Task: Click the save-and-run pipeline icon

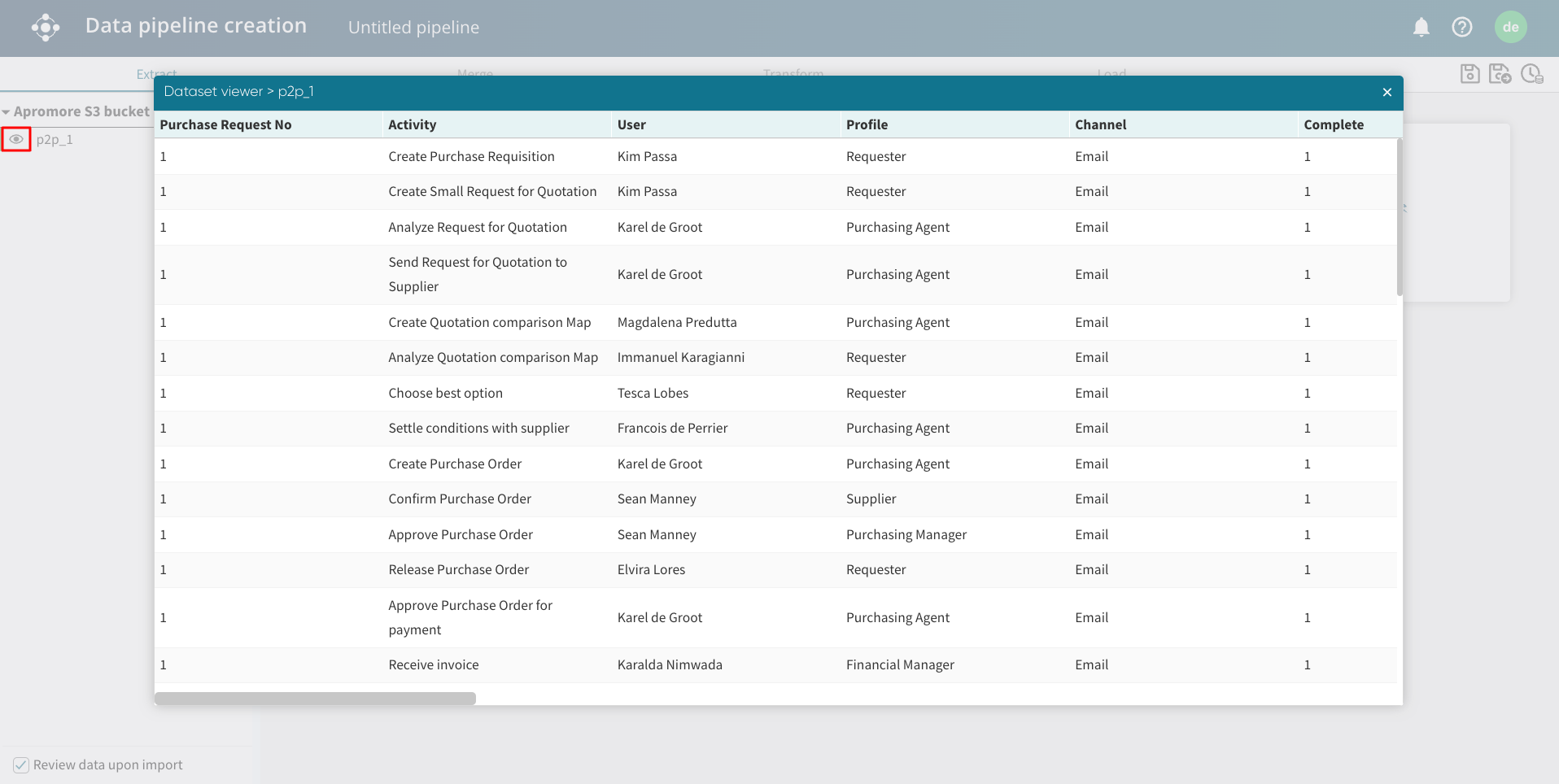Action: pos(1500,74)
